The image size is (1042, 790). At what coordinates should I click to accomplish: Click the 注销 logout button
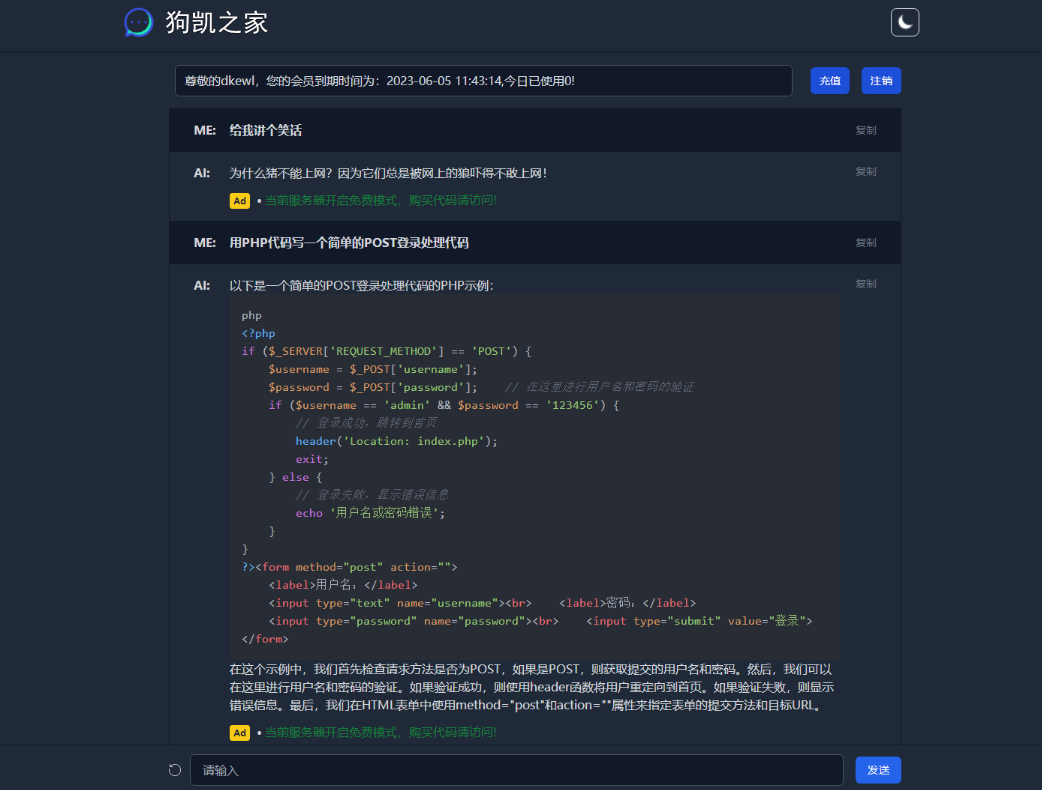click(x=881, y=80)
